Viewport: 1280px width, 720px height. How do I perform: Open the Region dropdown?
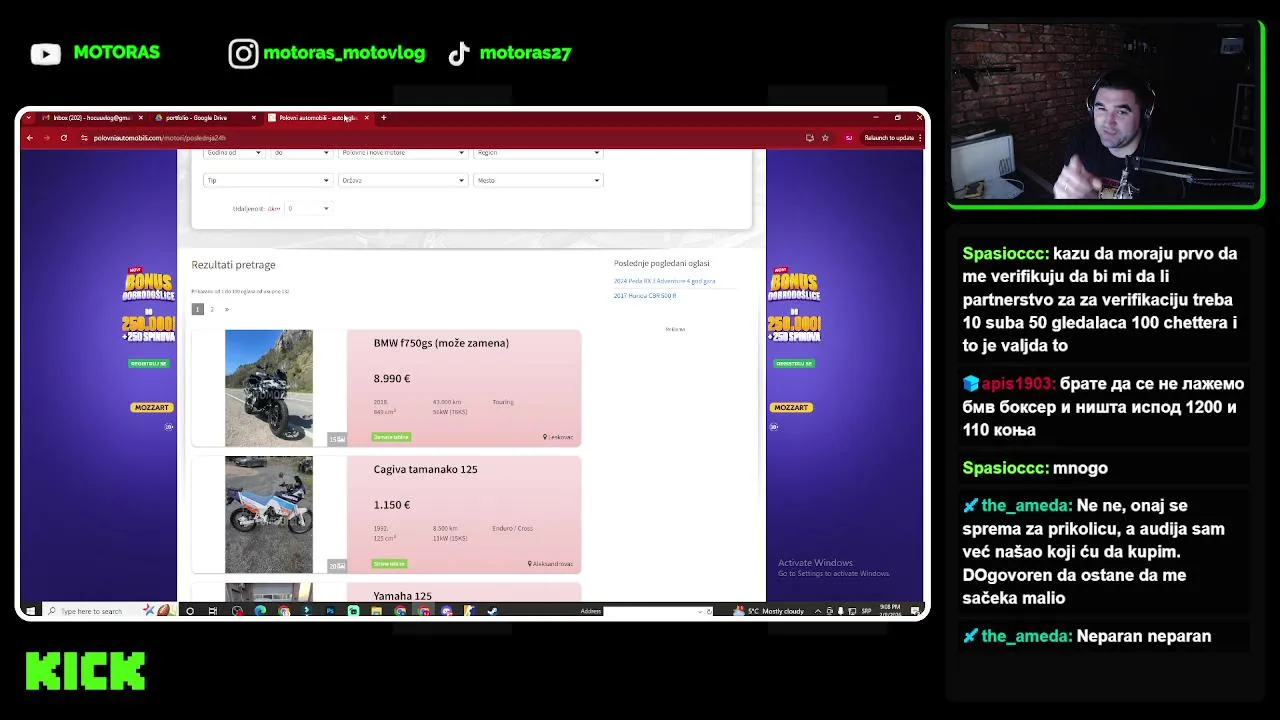pos(538,153)
